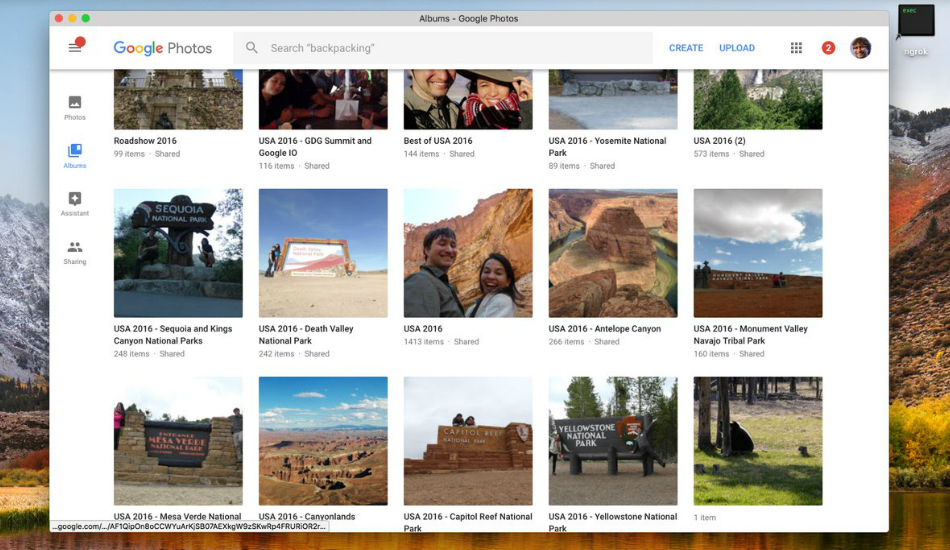Click the Best of USA 2016 title
The image size is (950, 550).
(x=438, y=141)
